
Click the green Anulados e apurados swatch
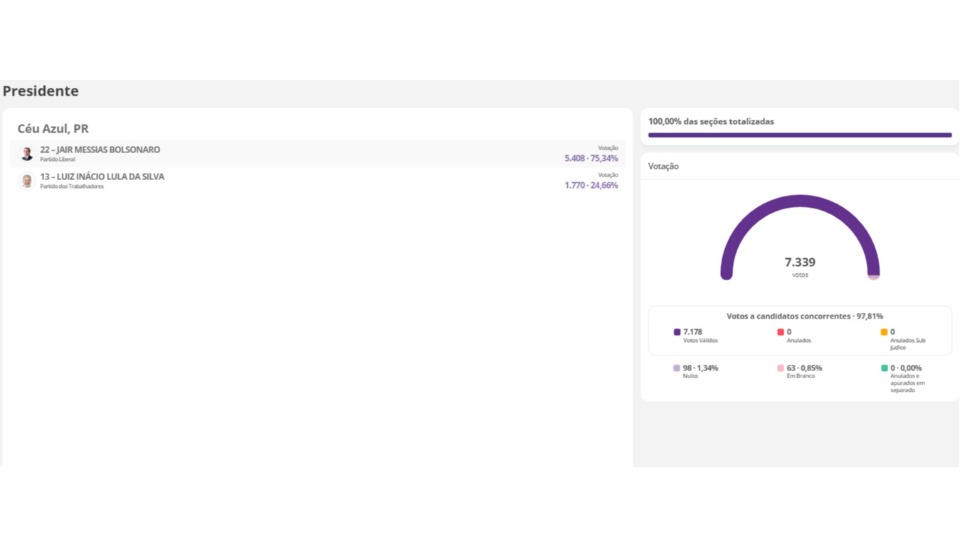click(884, 368)
